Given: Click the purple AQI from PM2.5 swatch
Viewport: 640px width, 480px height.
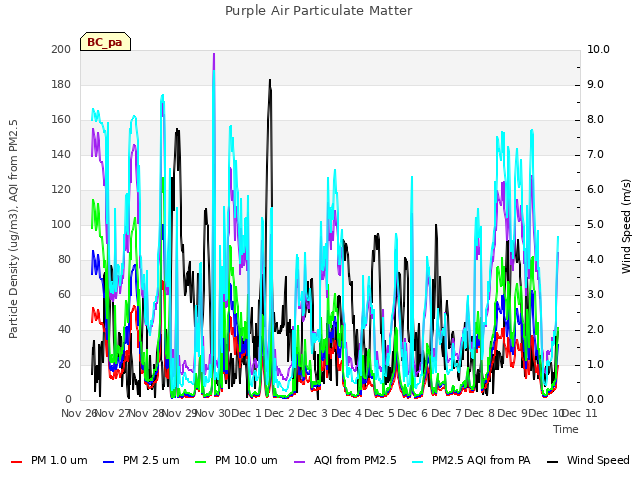Looking at the screenshot, I should click(300, 461).
